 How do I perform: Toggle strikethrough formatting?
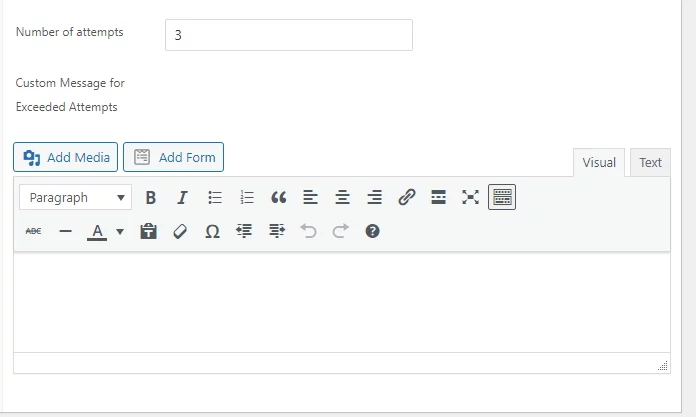(x=33, y=231)
